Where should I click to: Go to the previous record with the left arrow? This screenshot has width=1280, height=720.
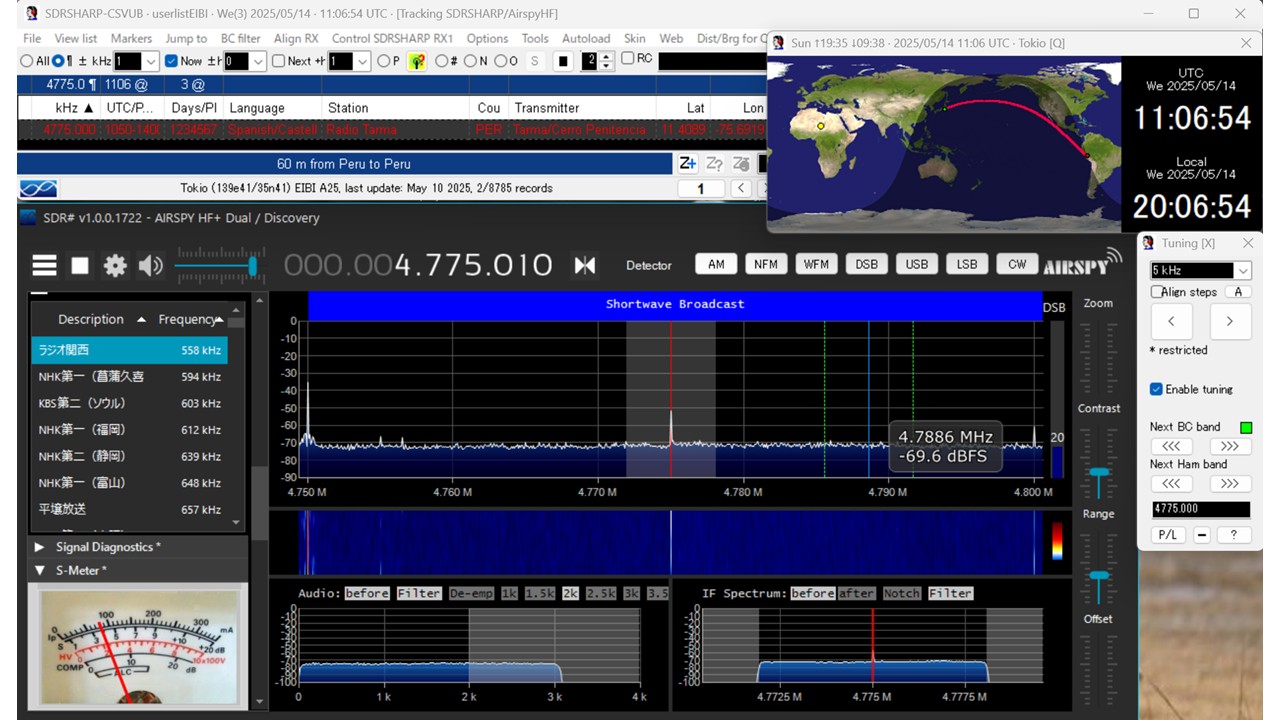740,188
